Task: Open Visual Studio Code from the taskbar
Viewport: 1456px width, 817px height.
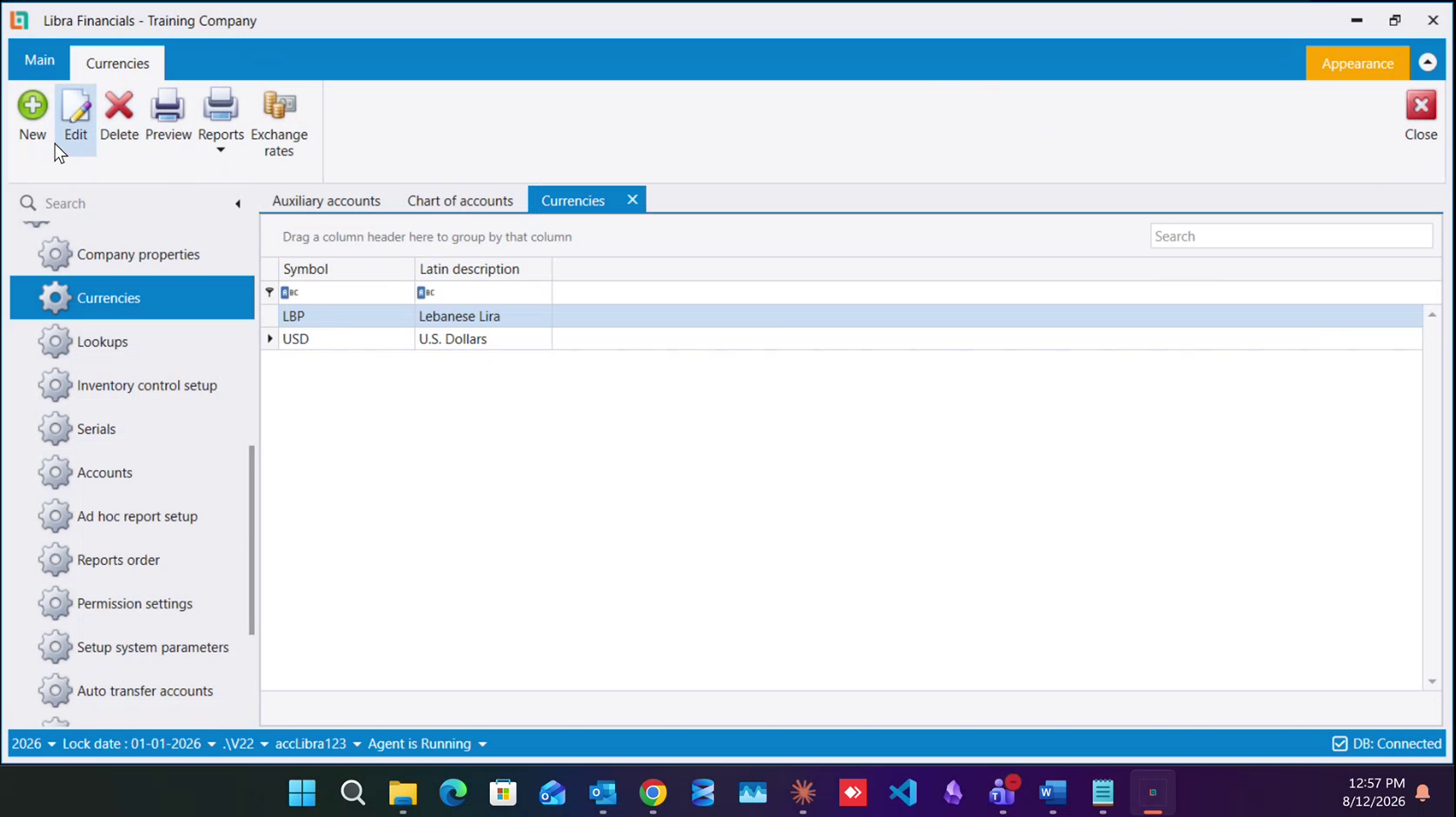Action: [x=903, y=793]
